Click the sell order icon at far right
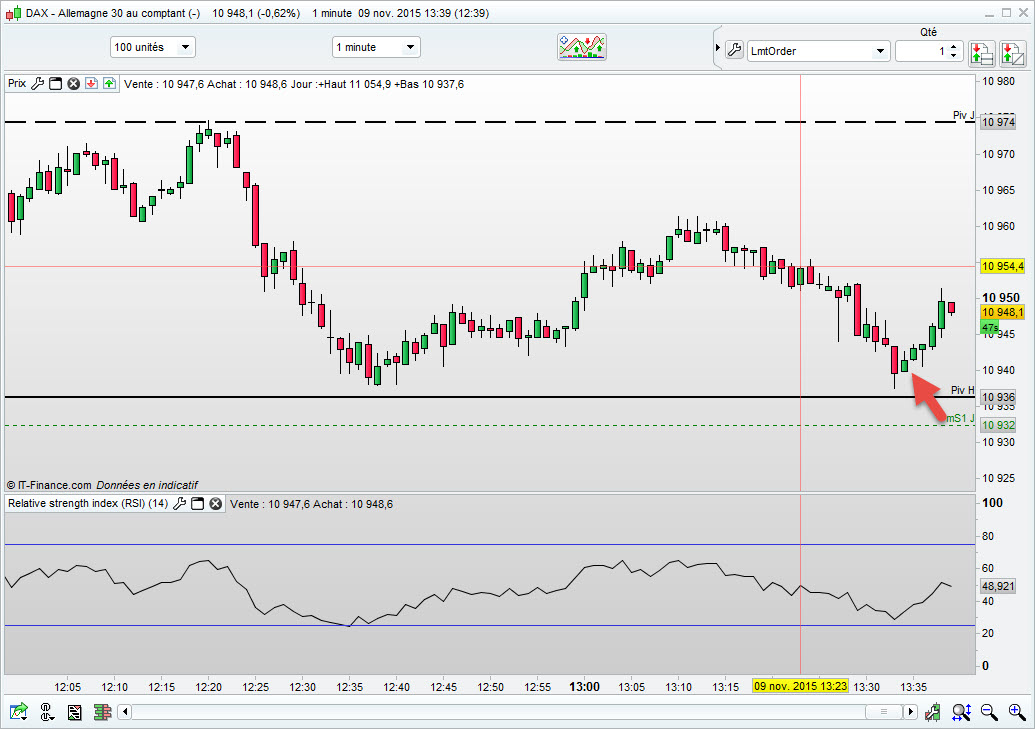 pos(1010,51)
